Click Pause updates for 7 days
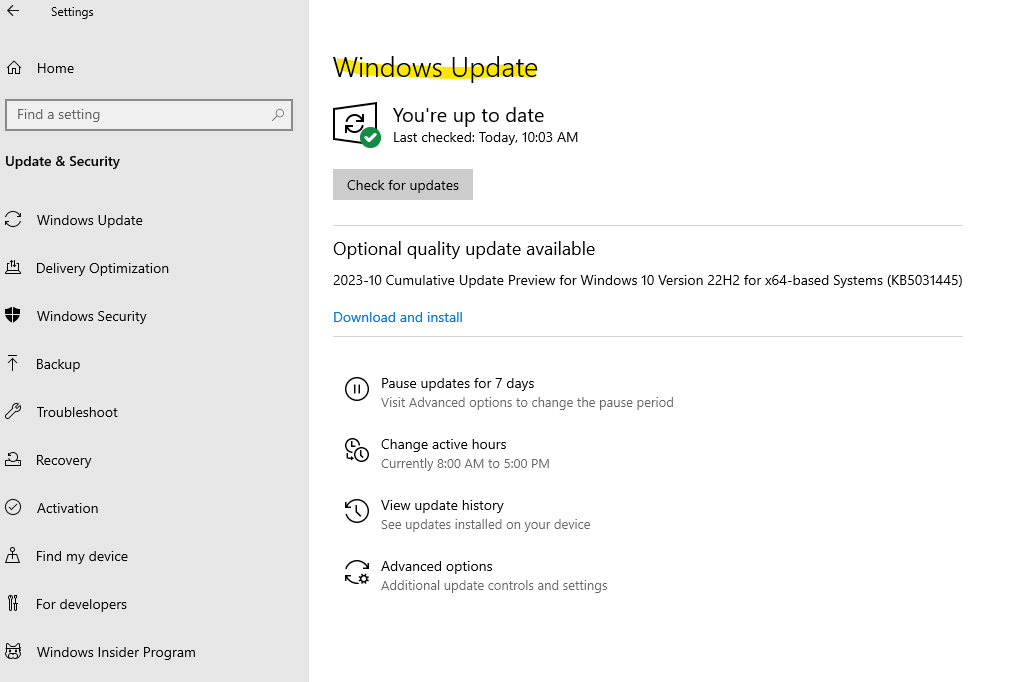 457,384
